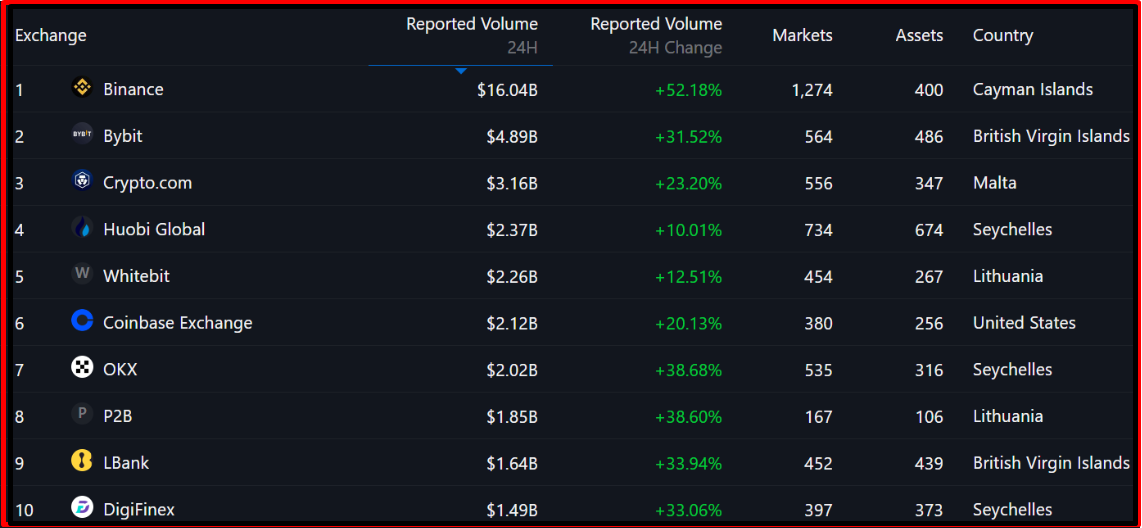The image size is (1142, 528).
Task: Click the Crypto.com logo icon
Action: [82, 182]
